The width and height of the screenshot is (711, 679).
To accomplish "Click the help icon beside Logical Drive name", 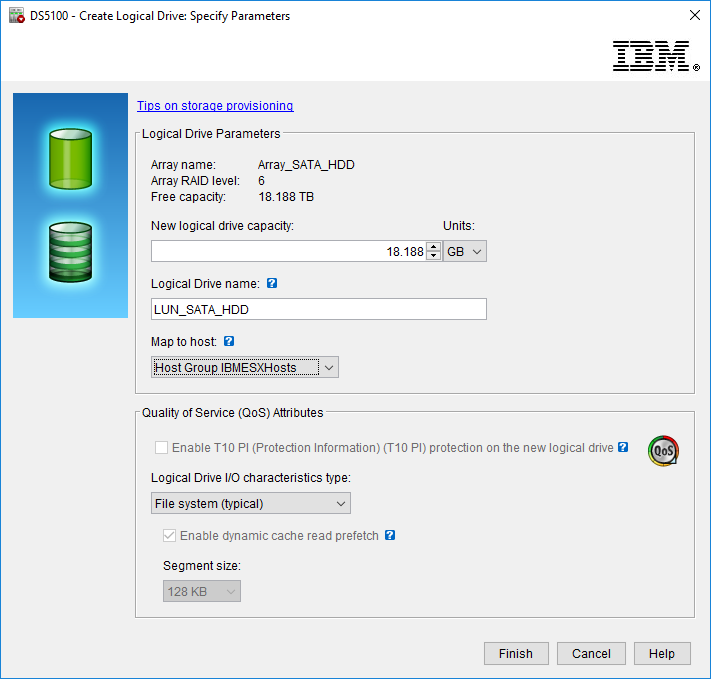I will pyautogui.click(x=272, y=284).
